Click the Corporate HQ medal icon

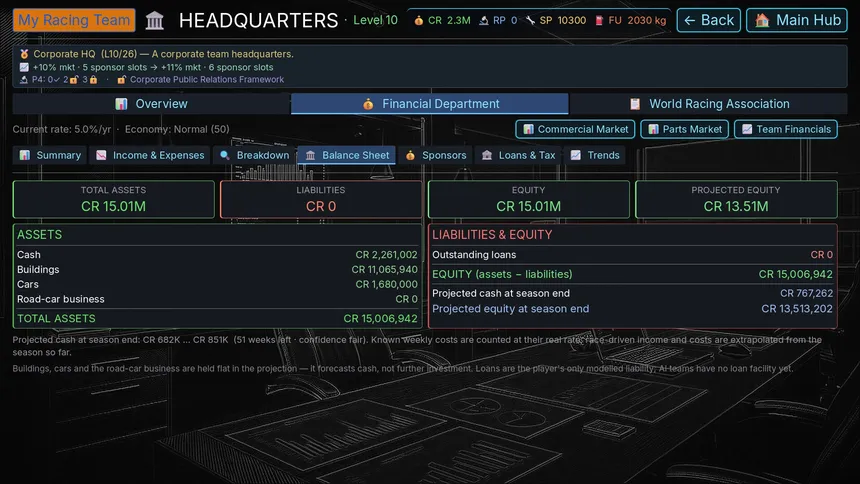coord(24,54)
